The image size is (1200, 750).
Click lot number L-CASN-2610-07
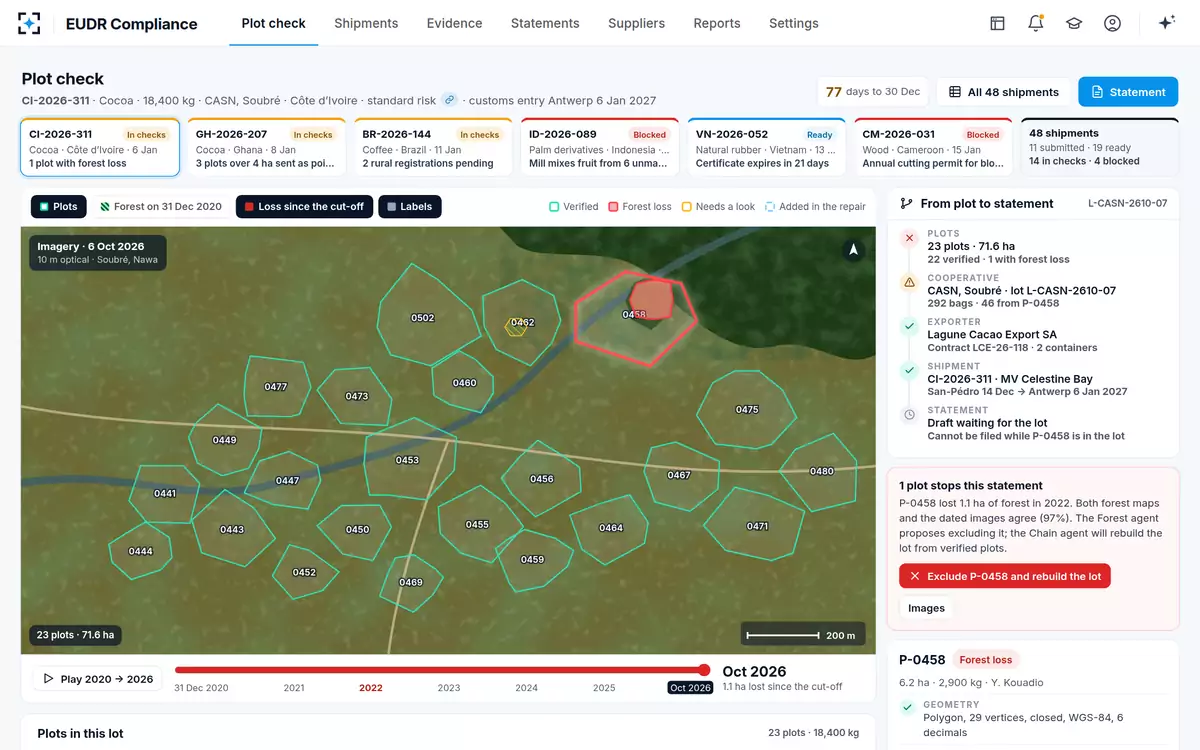(1127, 203)
